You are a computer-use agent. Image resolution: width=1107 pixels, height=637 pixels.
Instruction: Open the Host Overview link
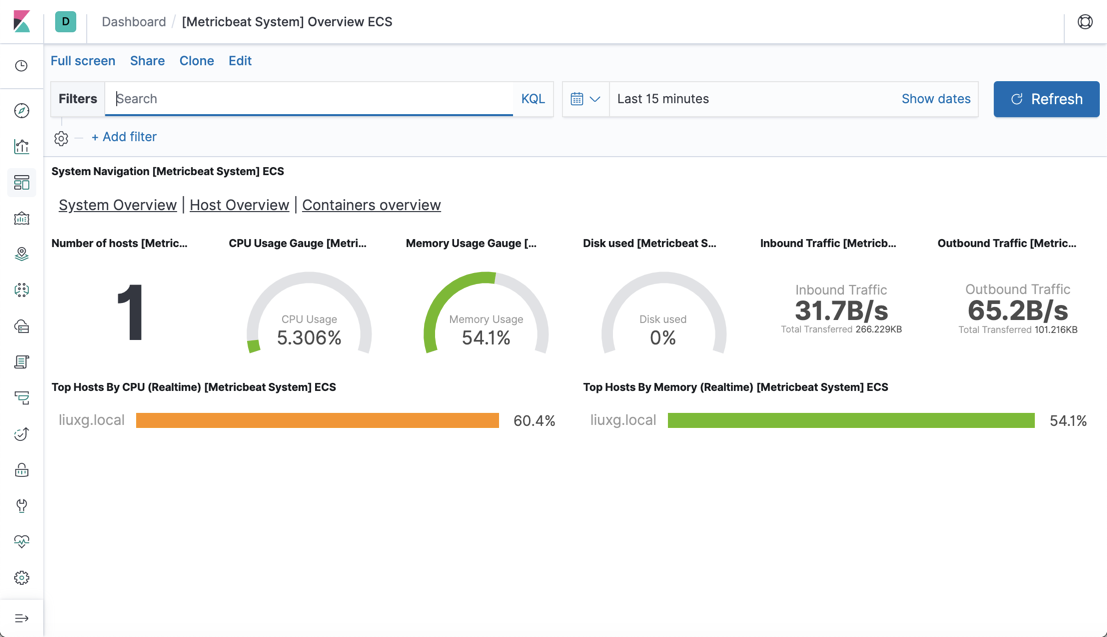tap(239, 205)
